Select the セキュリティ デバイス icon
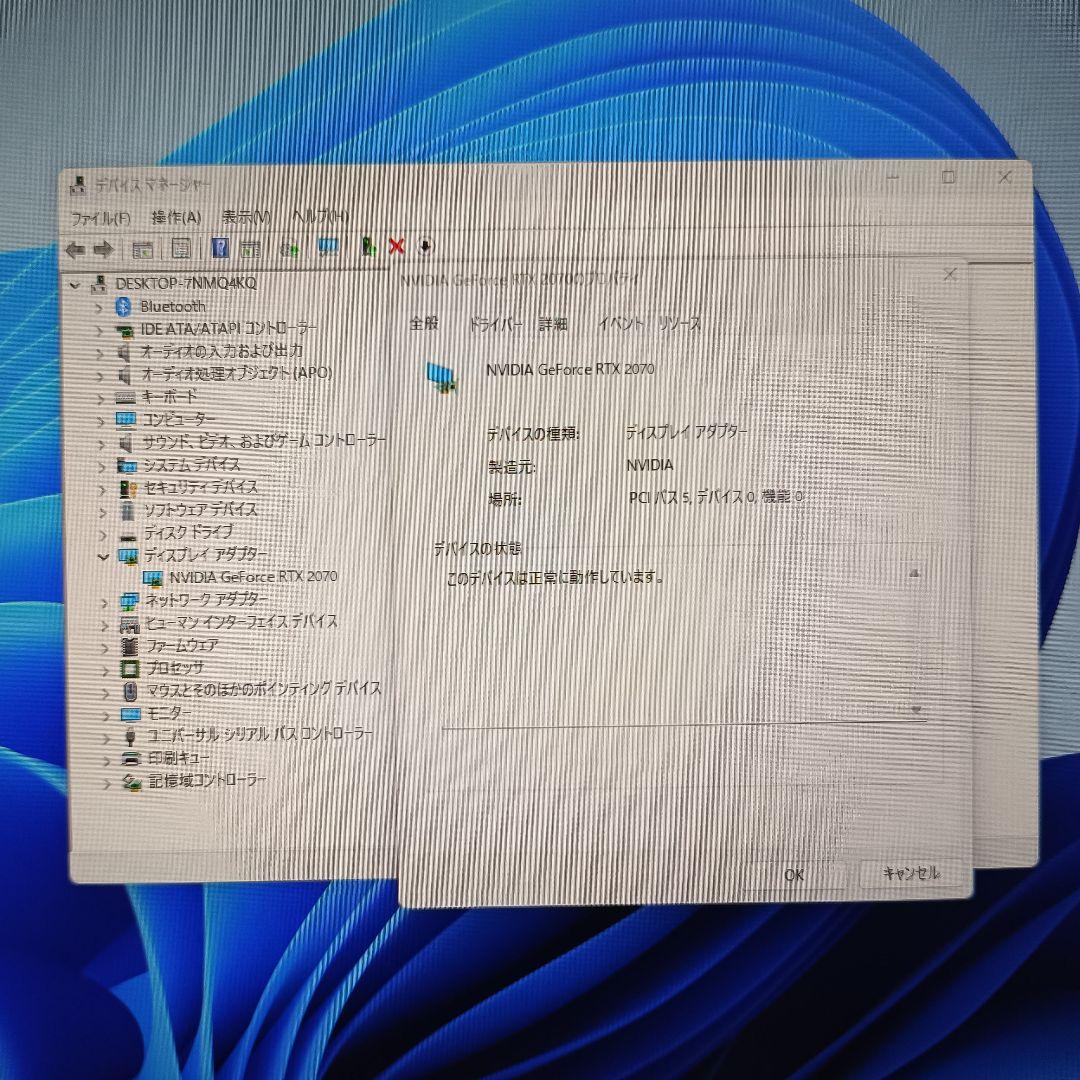 [128, 488]
